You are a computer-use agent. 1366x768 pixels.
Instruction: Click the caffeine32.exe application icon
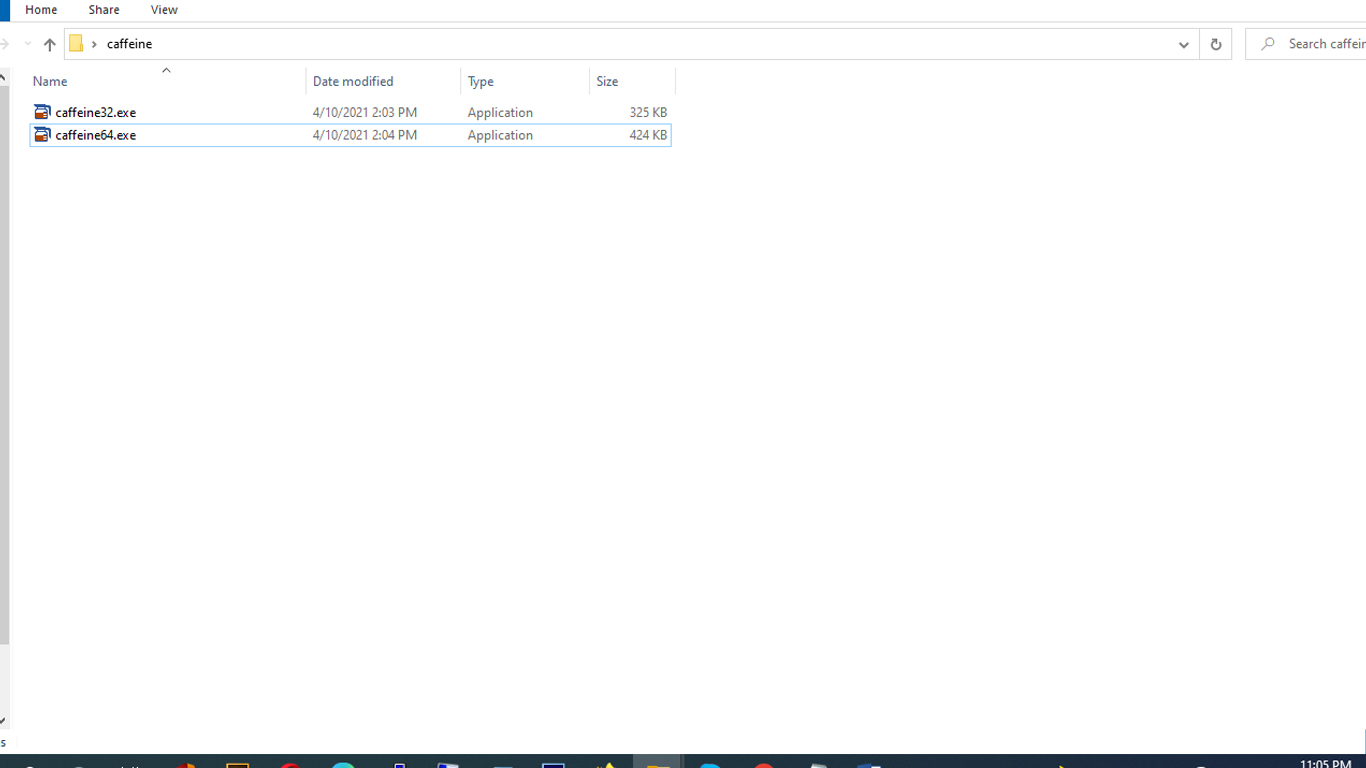[x=42, y=112]
